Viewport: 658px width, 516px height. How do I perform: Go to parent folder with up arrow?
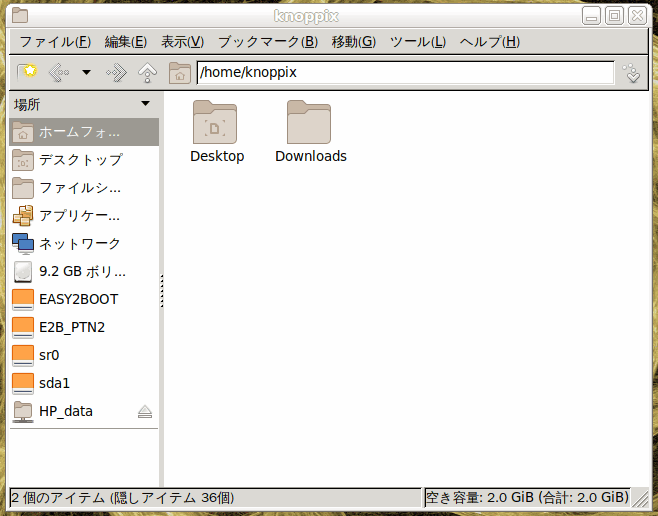[x=147, y=72]
